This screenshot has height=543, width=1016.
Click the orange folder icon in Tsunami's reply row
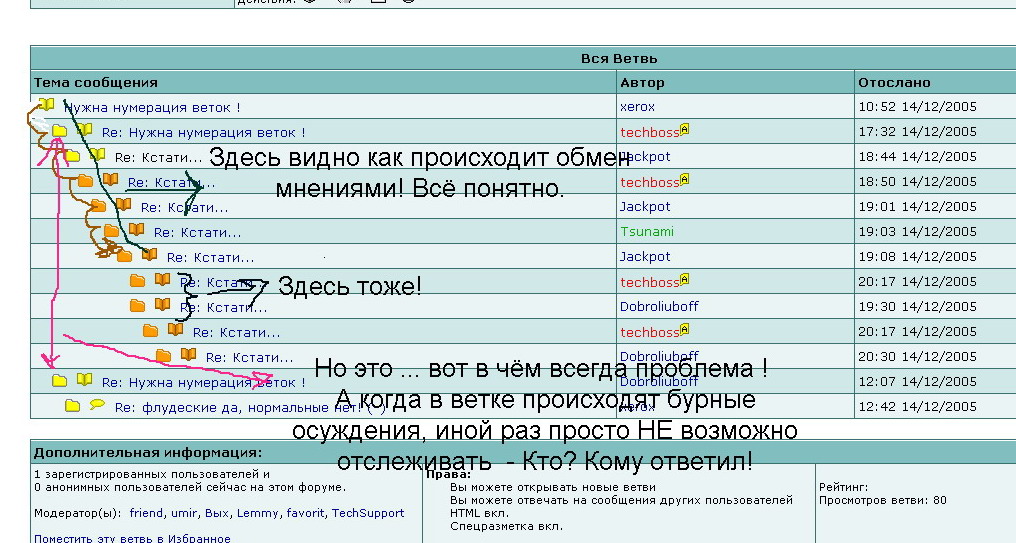[x=112, y=231]
